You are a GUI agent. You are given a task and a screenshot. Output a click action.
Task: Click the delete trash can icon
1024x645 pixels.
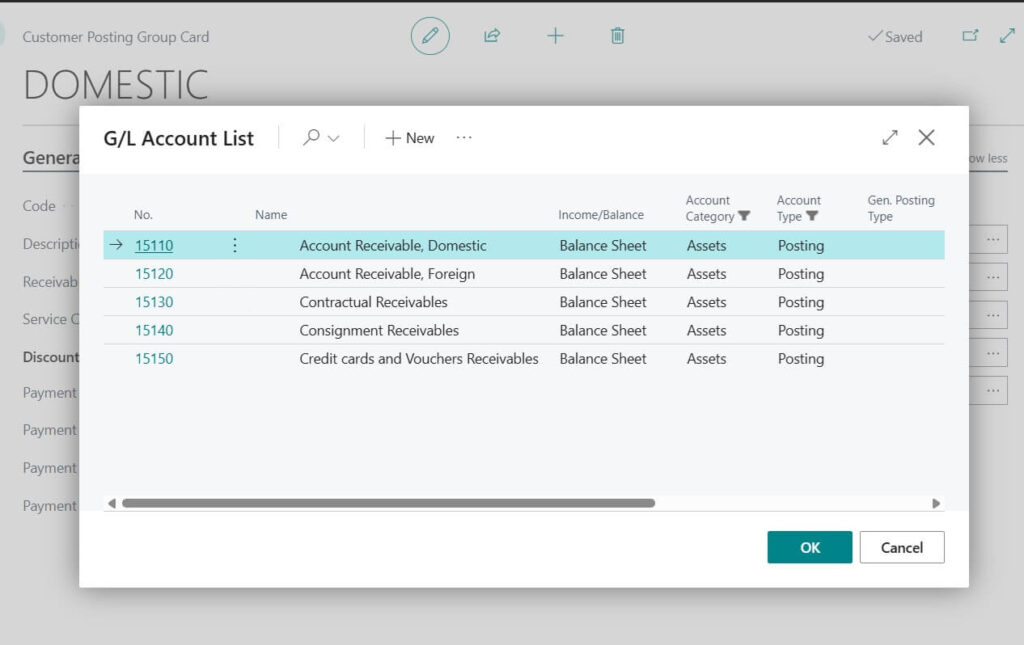[617, 36]
